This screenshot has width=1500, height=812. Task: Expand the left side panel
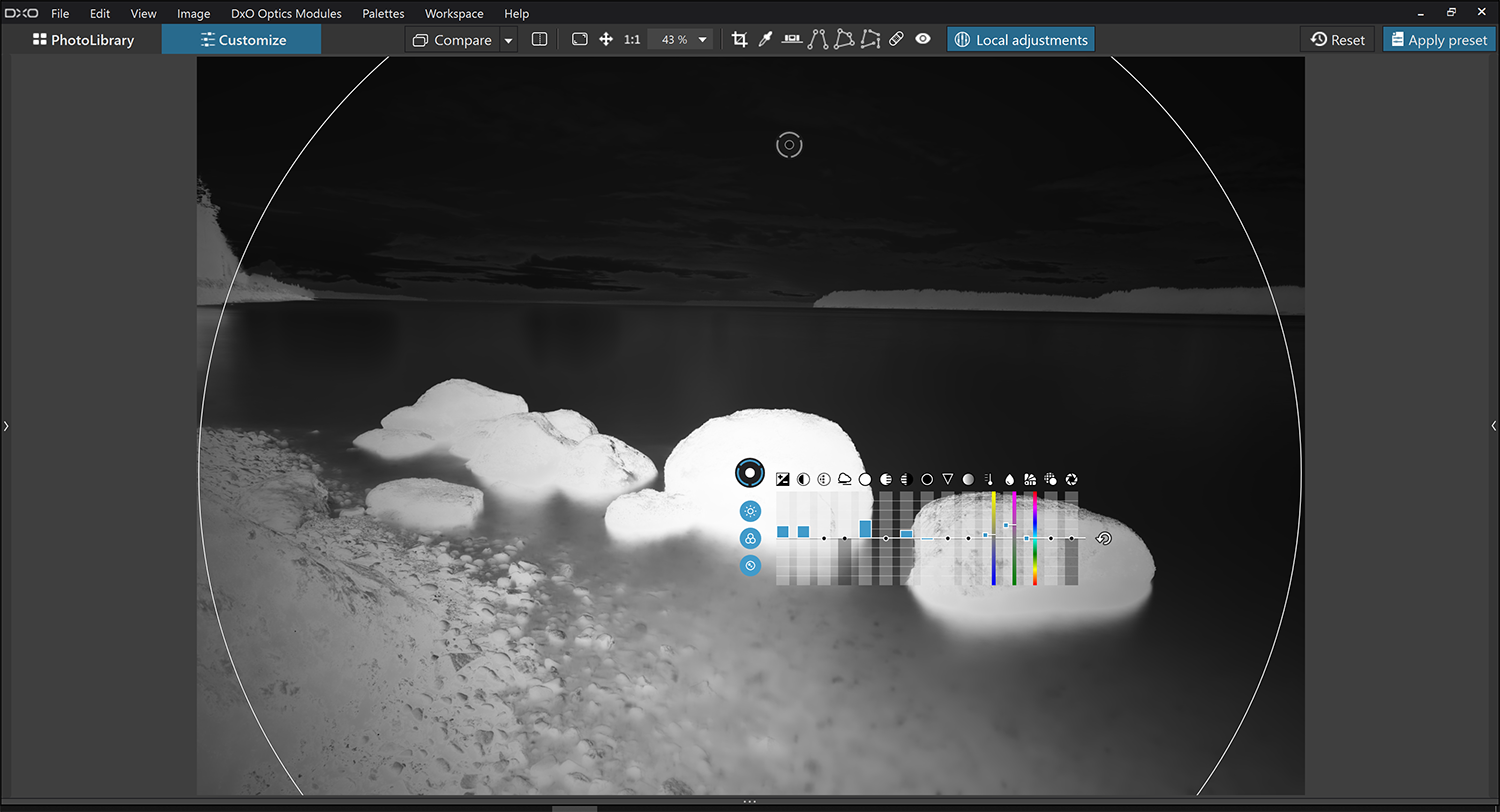[5, 426]
